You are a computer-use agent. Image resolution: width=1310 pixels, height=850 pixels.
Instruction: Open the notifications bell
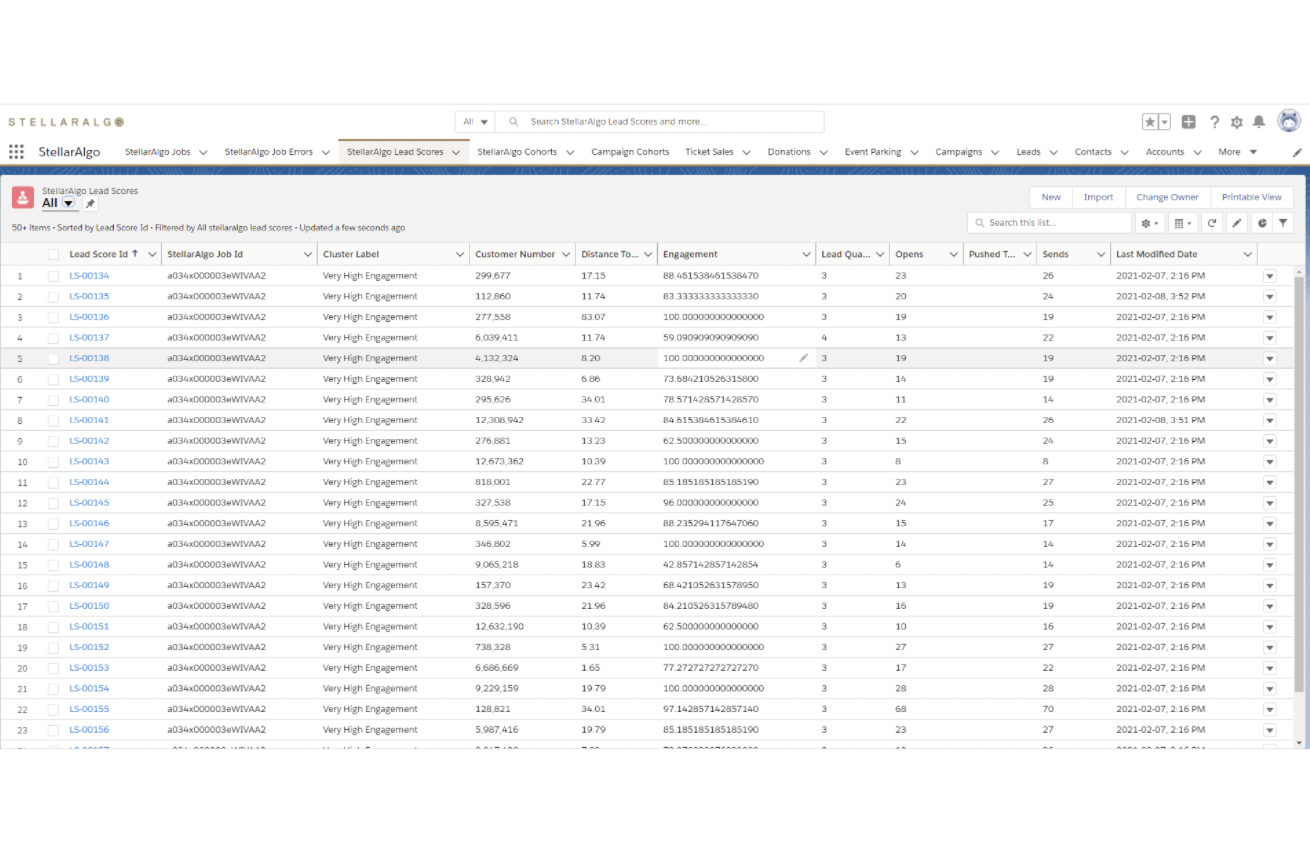tap(1259, 122)
